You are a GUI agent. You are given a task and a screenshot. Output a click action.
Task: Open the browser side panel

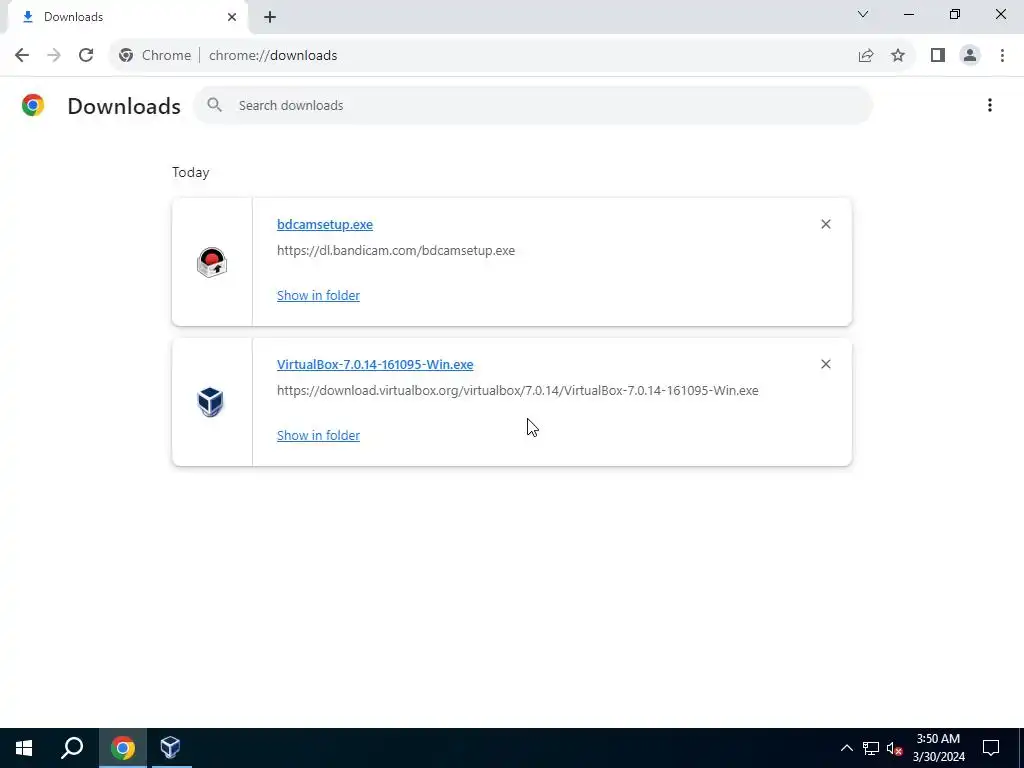pyautogui.click(x=938, y=56)
